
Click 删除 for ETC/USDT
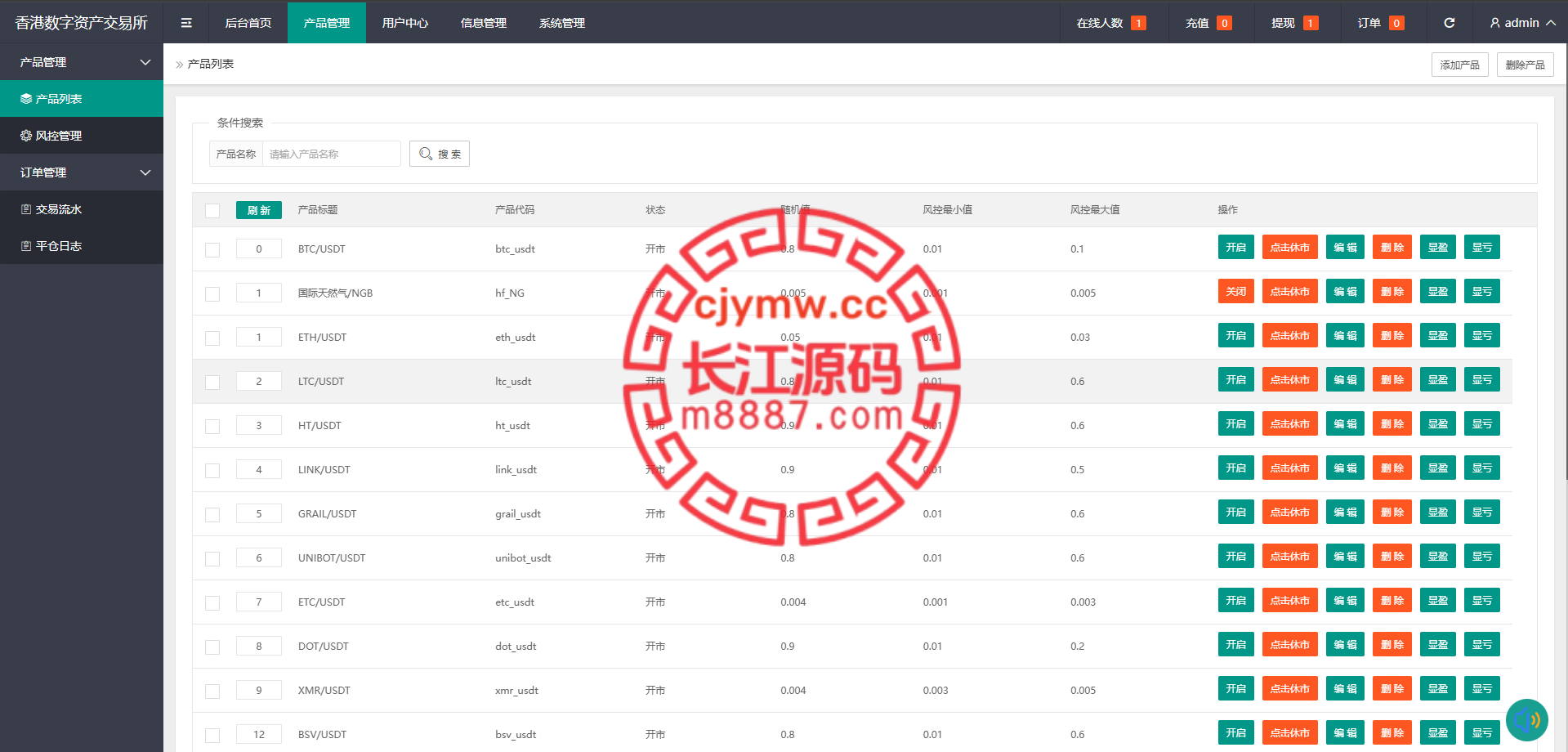point(1392,601)
